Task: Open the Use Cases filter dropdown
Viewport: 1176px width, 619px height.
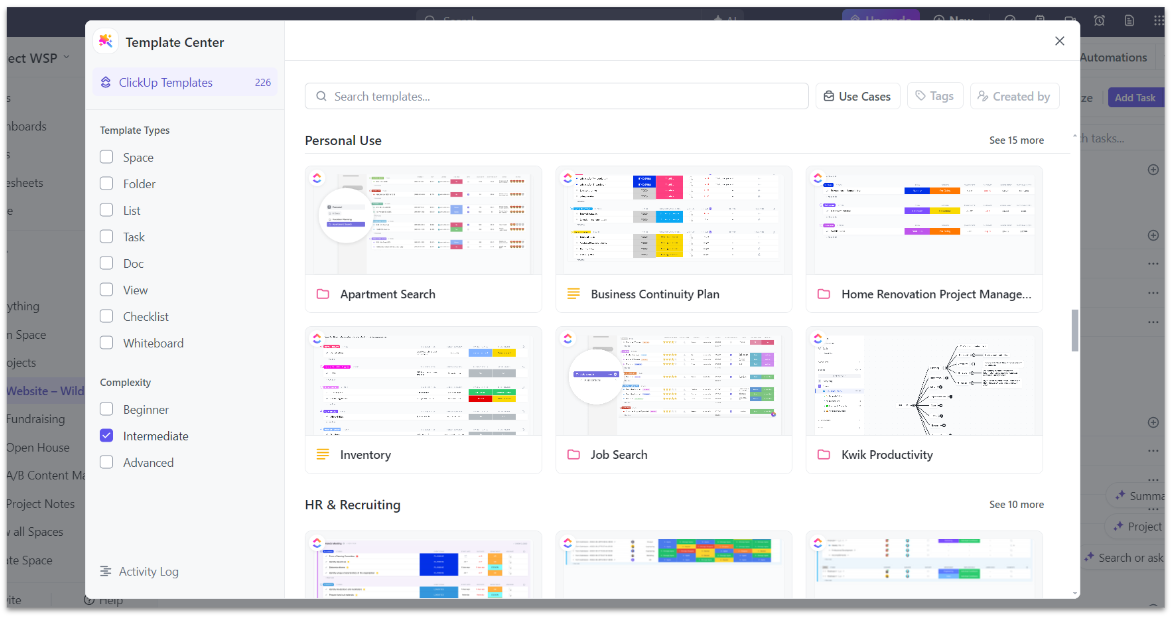Action: (857, 96)
